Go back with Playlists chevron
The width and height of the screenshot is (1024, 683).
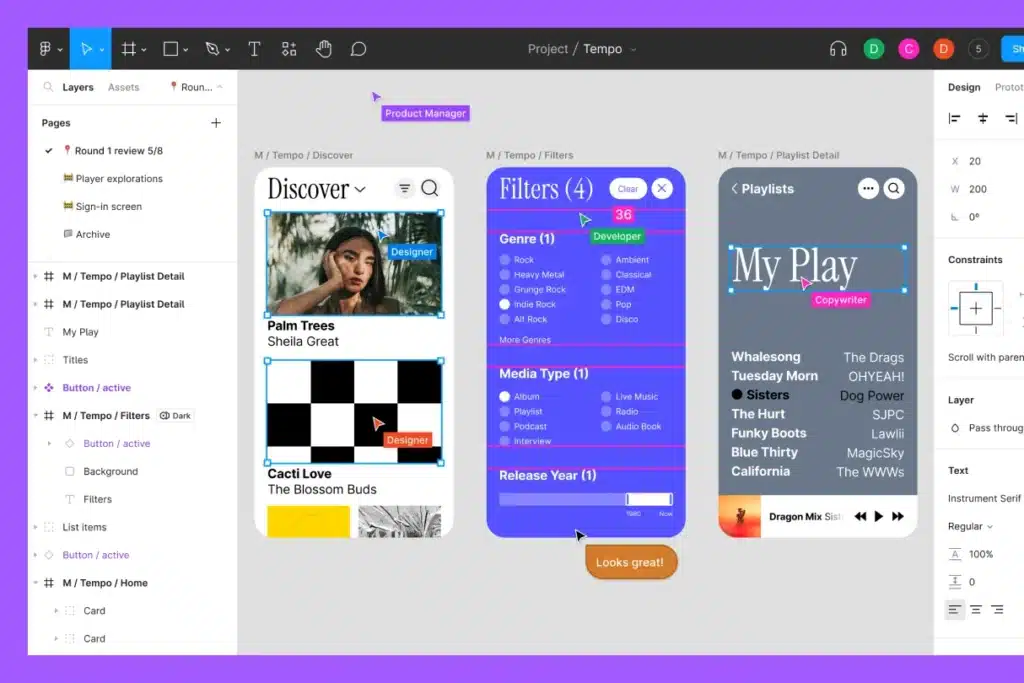click(735, 189)
